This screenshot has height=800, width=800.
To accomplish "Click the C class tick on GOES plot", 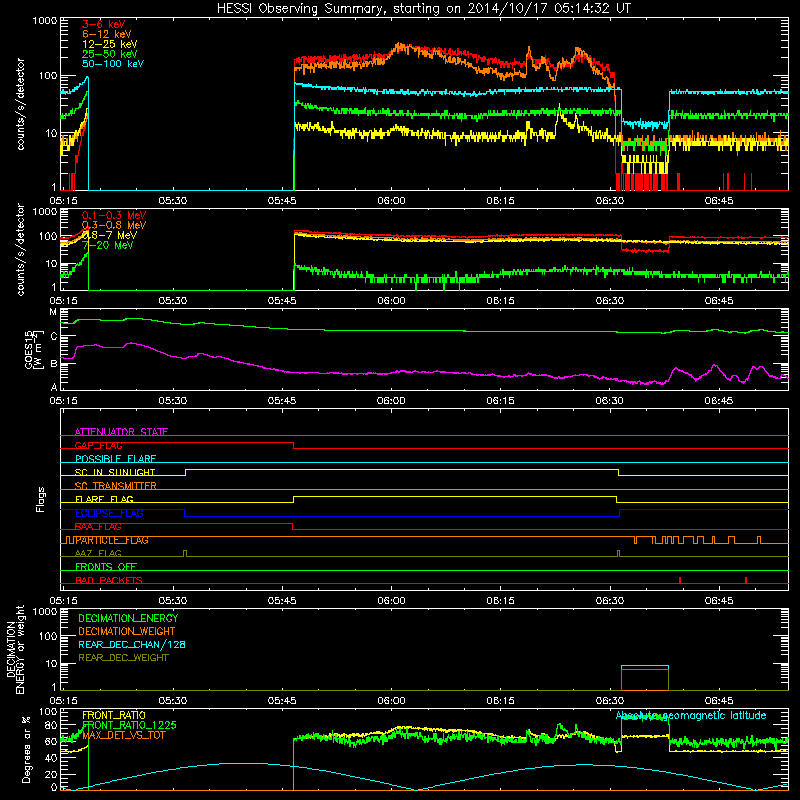I will click(54, 337).
